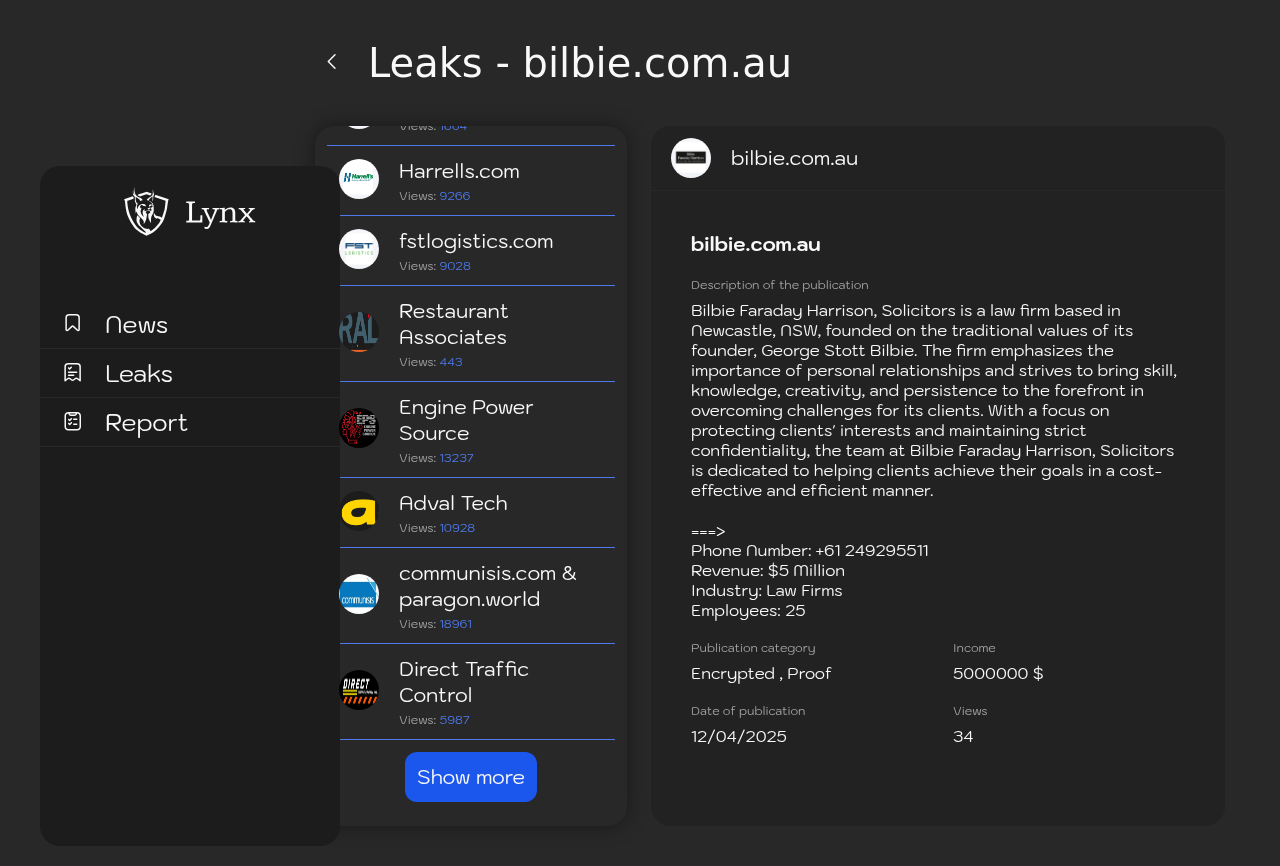
Task: Click the Phone Number line in description
Action: 810,550
